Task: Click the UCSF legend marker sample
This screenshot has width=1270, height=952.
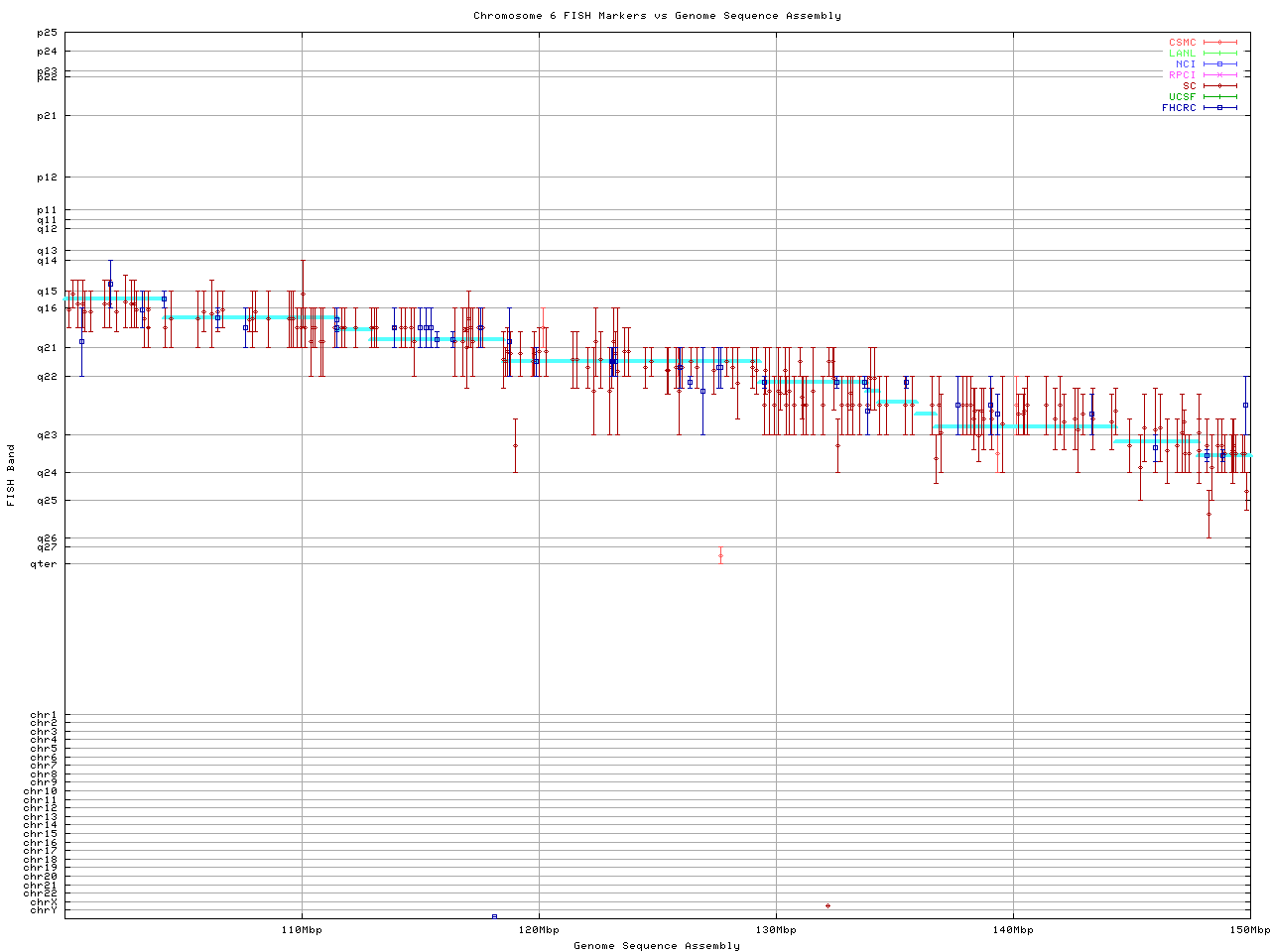Action: tap(1219, 96)
